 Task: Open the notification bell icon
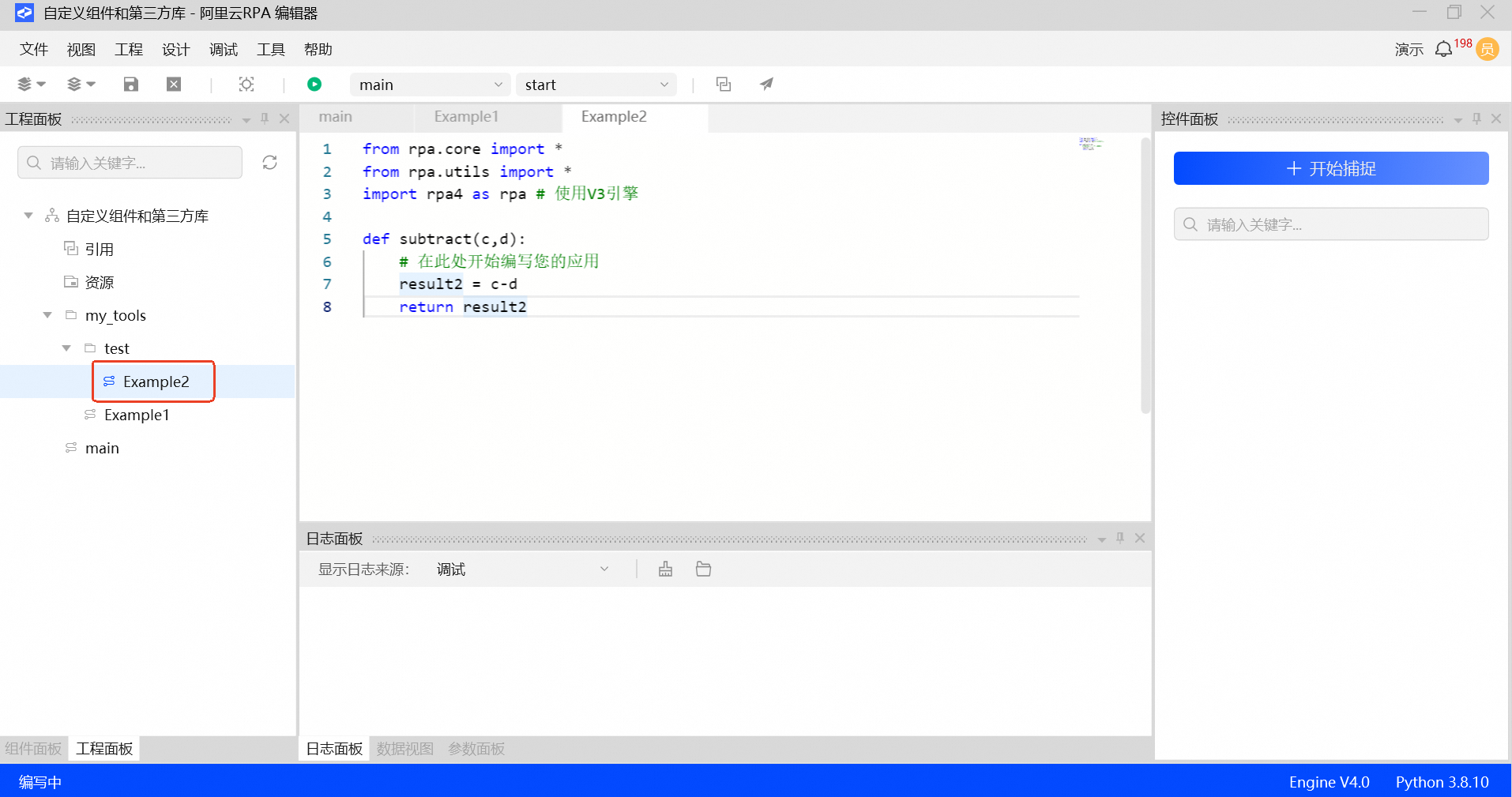pos(1443,50)
